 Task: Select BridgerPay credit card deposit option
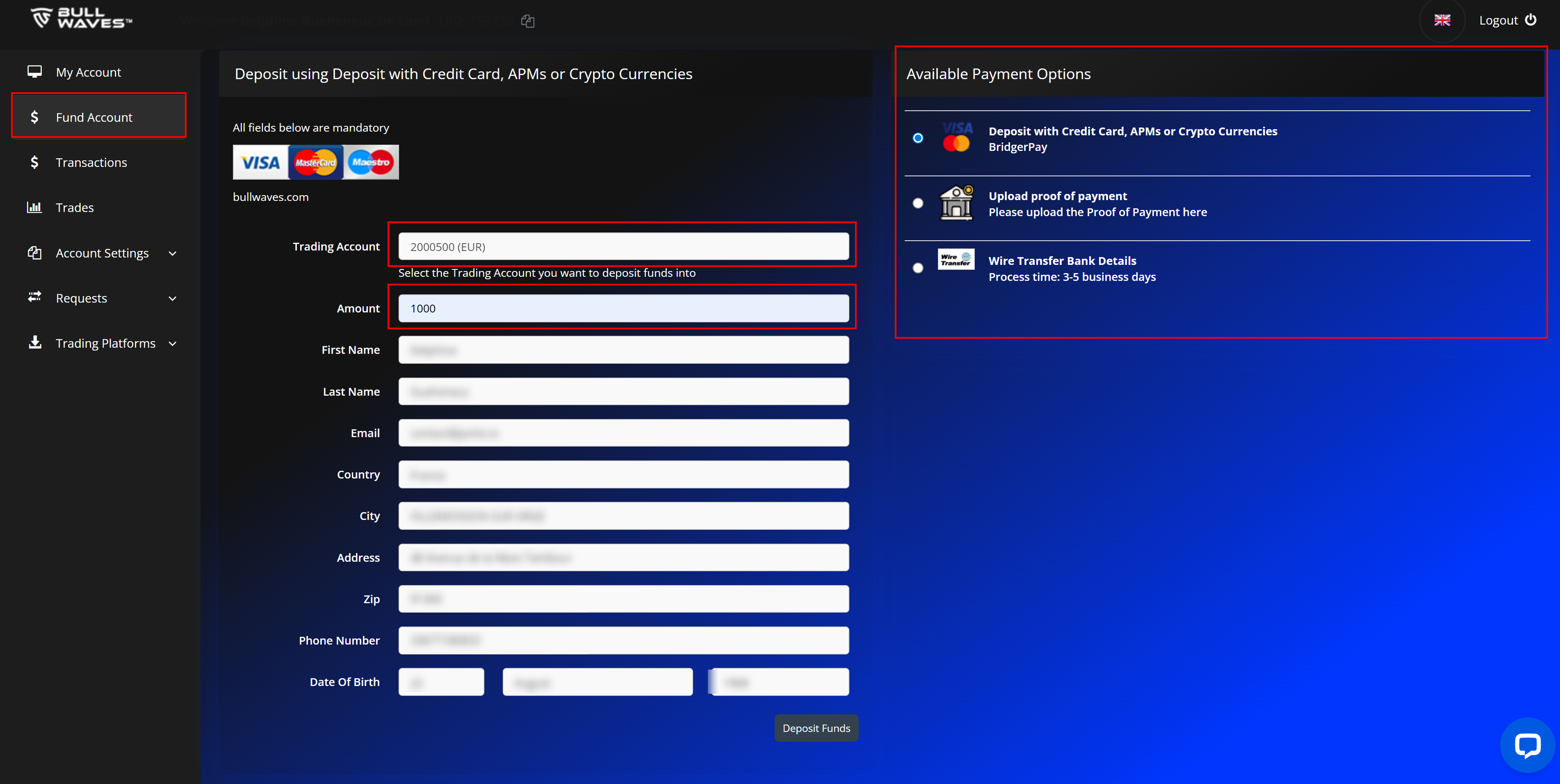918,139
